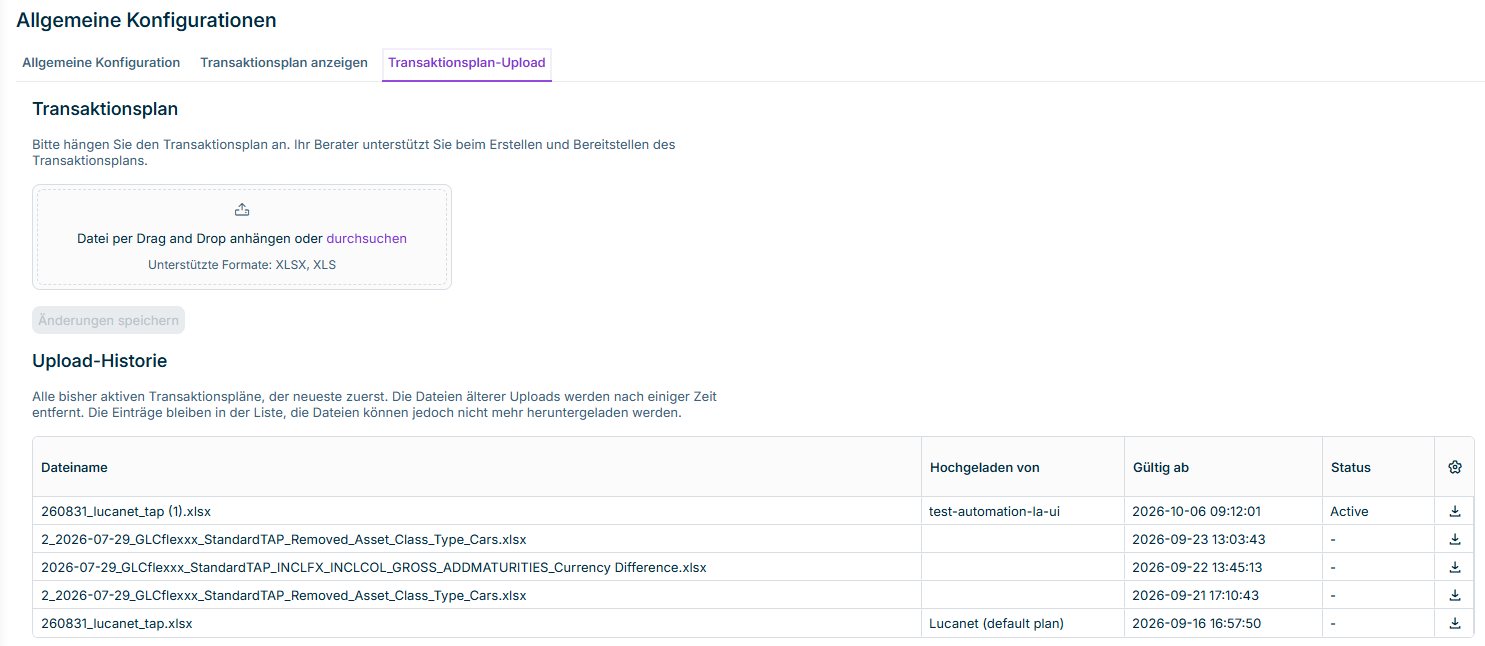The image size is (1485, 646).
Task: Click the date 2026-09-22 13:45:13
Action: click(x=1197, y=567)
